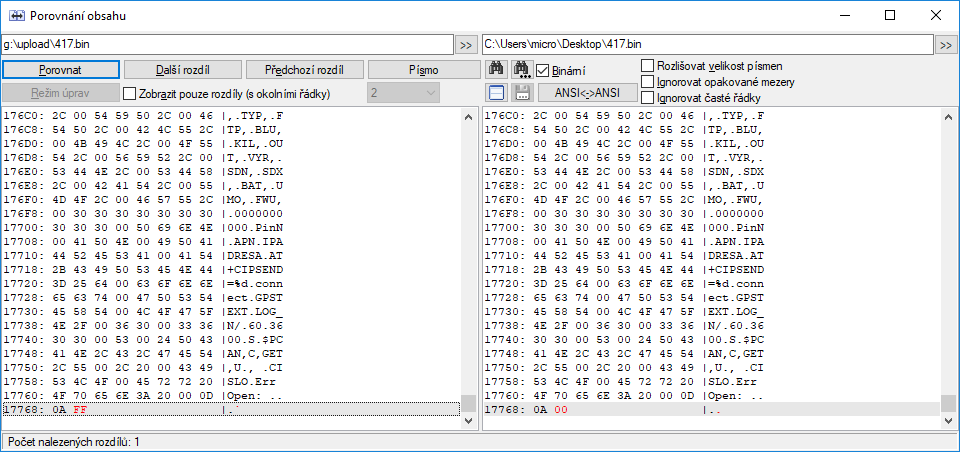This screenshot has height=452, width=960.
Task: Click the right pane vertical scrollbar
Action: 951,260
